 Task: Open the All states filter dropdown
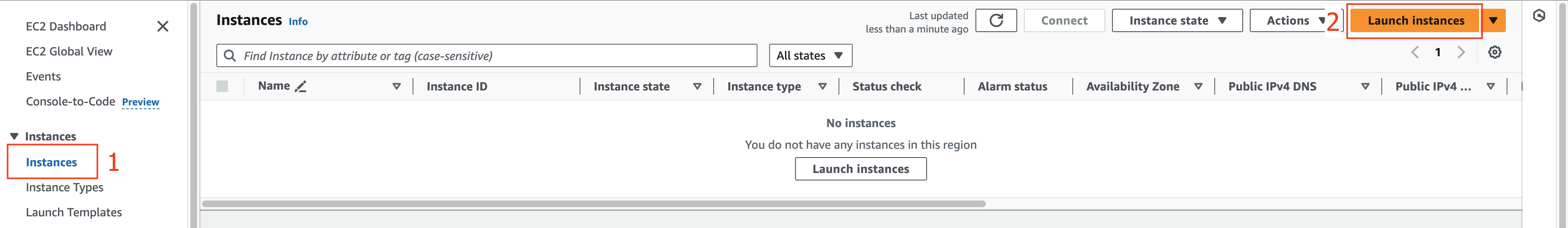pos(810,55)
